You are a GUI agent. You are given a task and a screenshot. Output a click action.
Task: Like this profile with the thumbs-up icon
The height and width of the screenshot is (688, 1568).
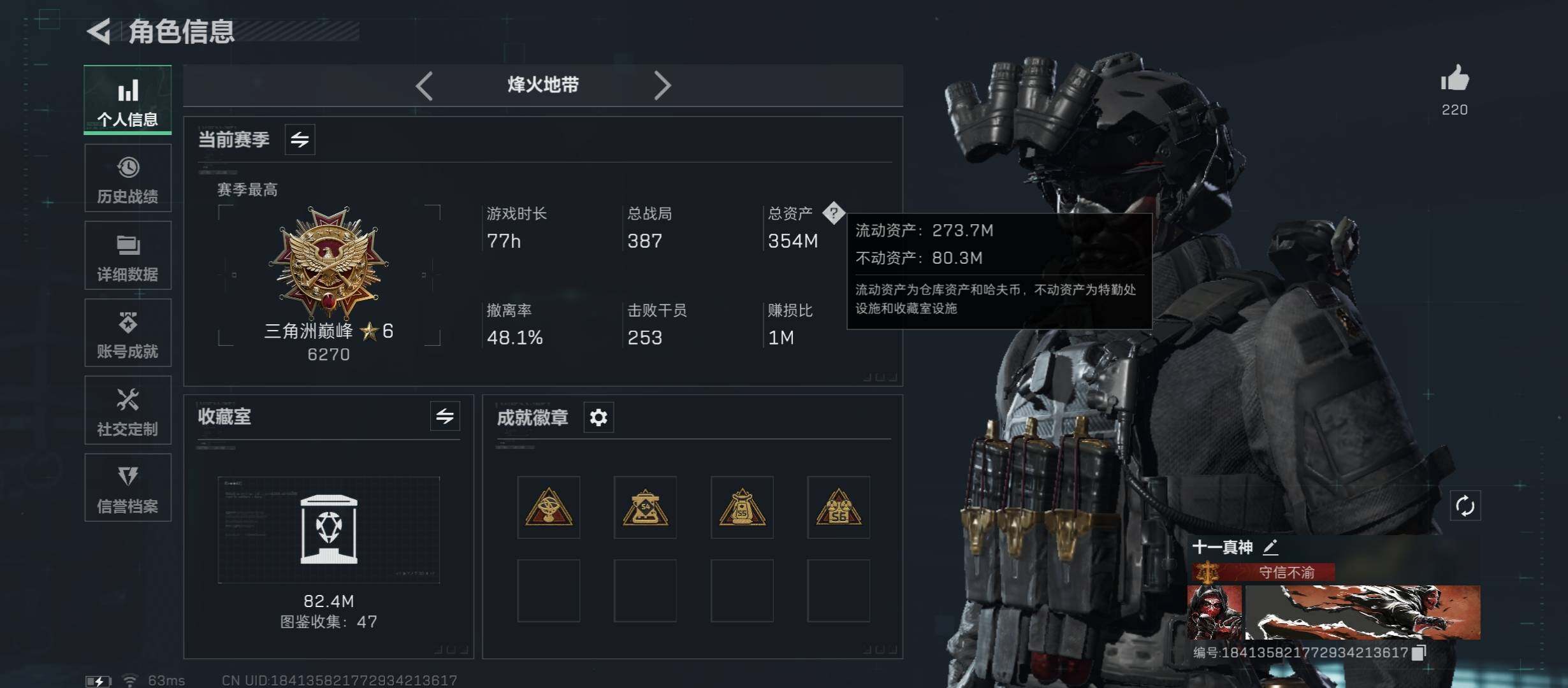[1455, 79]
